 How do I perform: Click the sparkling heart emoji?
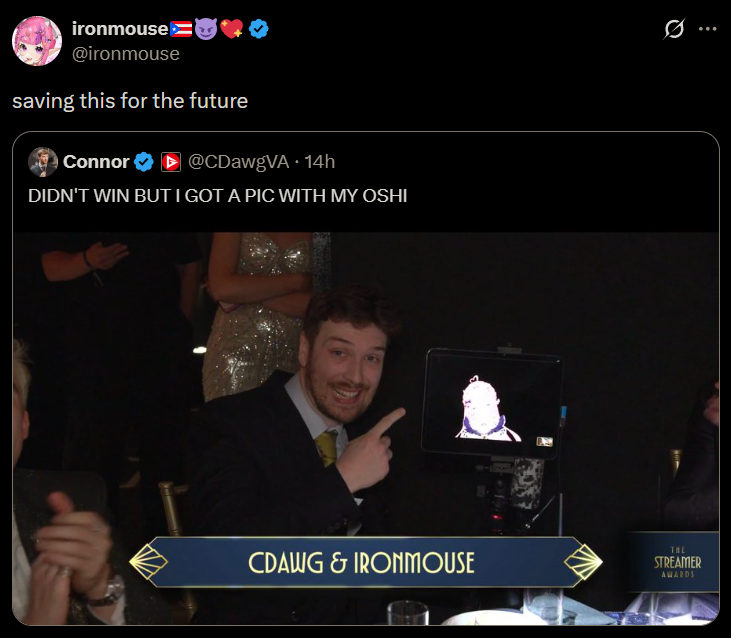[x=232, y=29]
